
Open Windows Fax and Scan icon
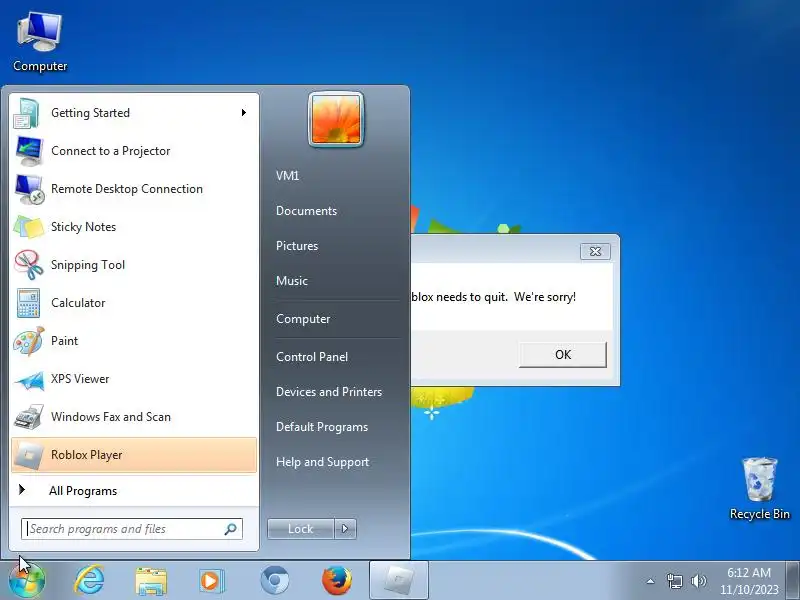tap(29, 417)
